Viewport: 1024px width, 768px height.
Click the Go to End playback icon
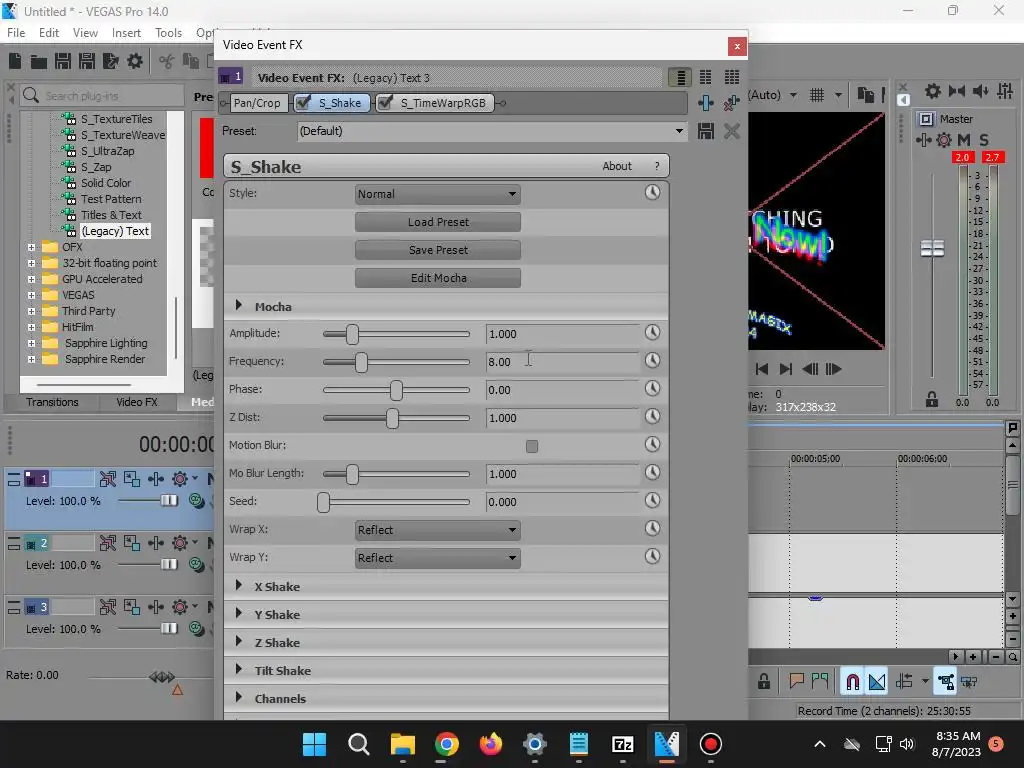[786, 369]
